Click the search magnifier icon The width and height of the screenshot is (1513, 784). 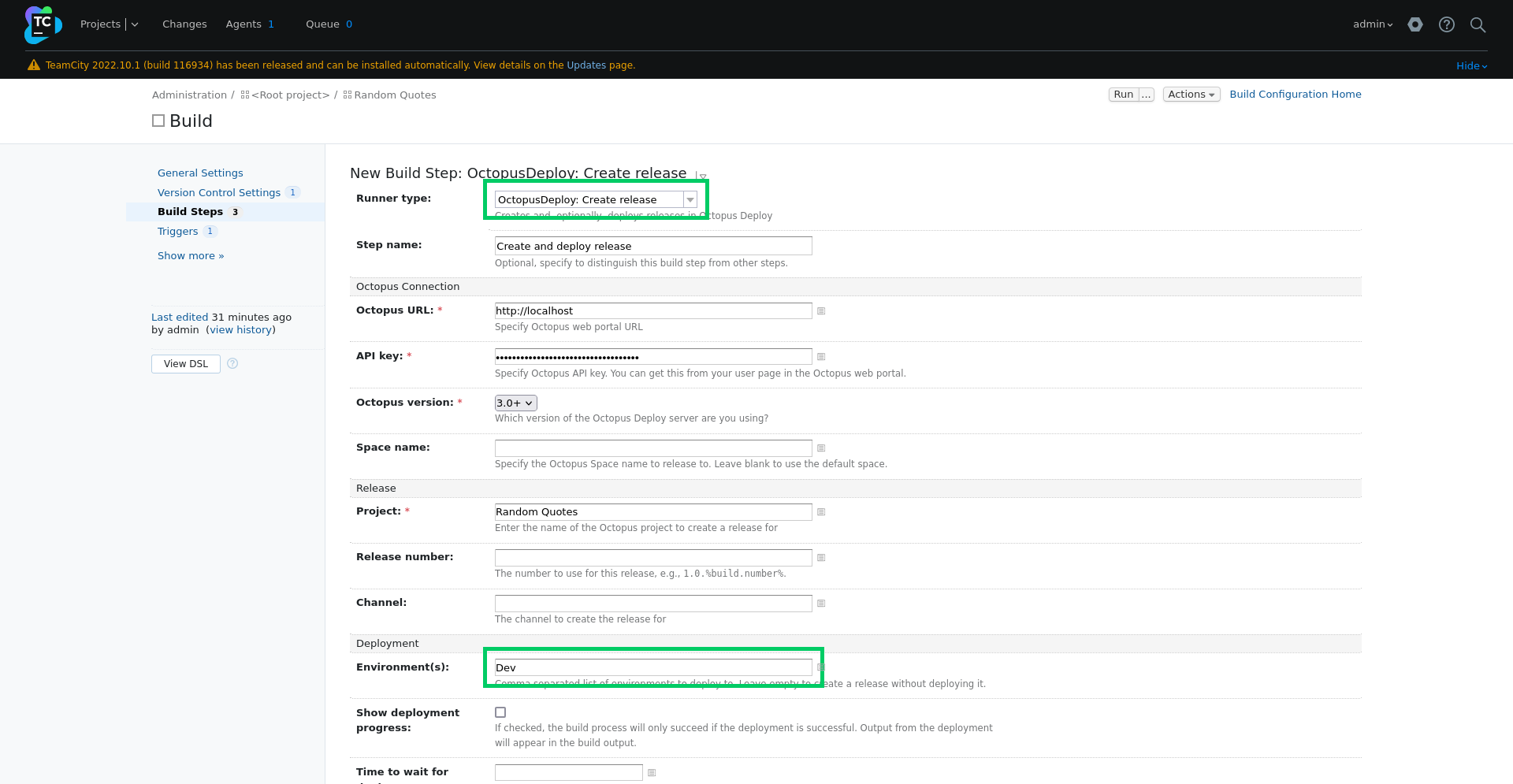[1478, 24]
